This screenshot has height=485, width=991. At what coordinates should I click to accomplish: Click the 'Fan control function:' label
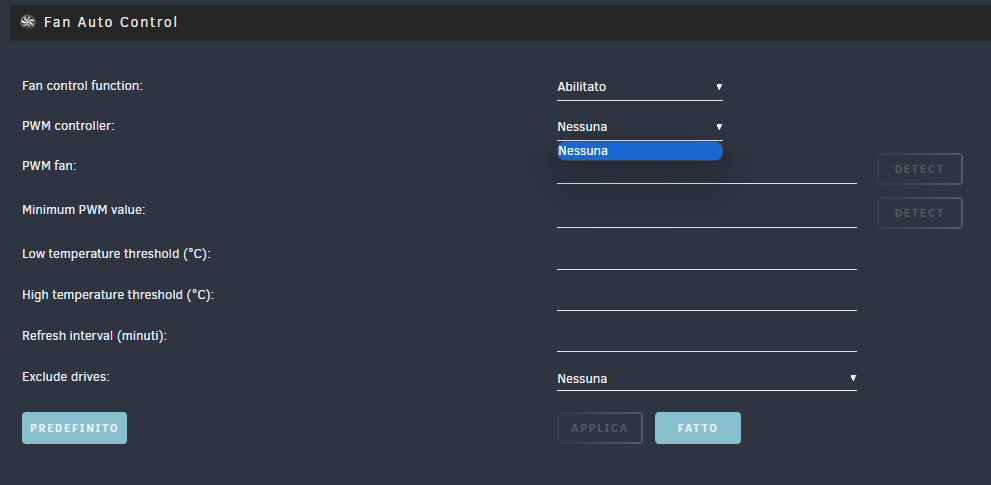(x=82, y=86)
